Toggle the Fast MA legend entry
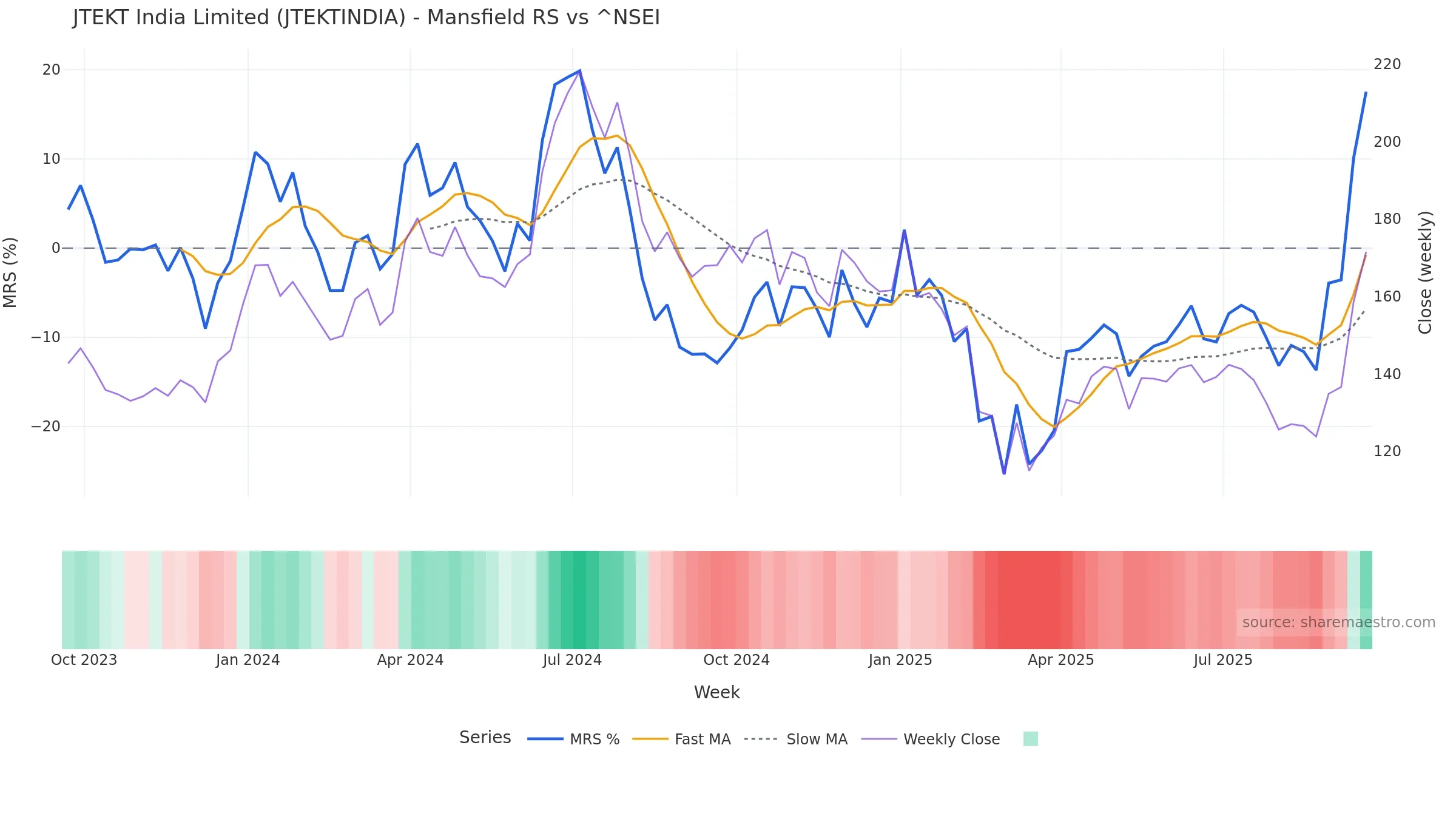Viewport: 1456px width, 819px height. tap(681, 739)
